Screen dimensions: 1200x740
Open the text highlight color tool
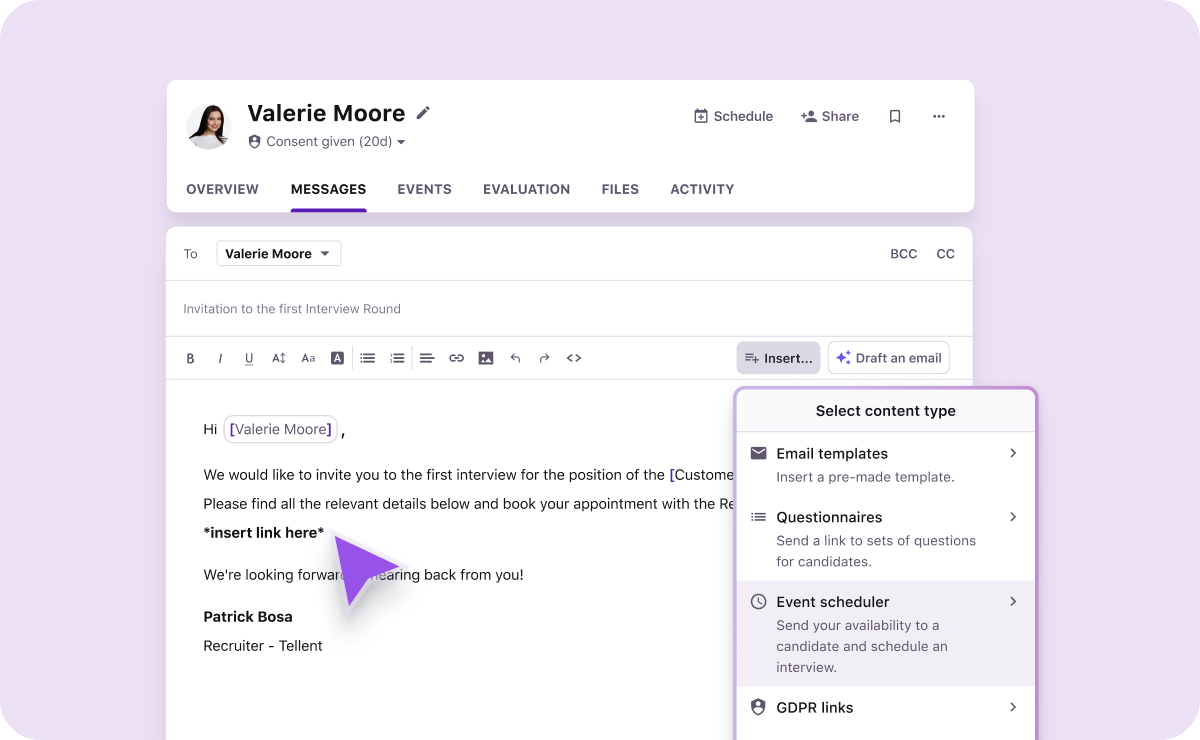coord(338,358)
